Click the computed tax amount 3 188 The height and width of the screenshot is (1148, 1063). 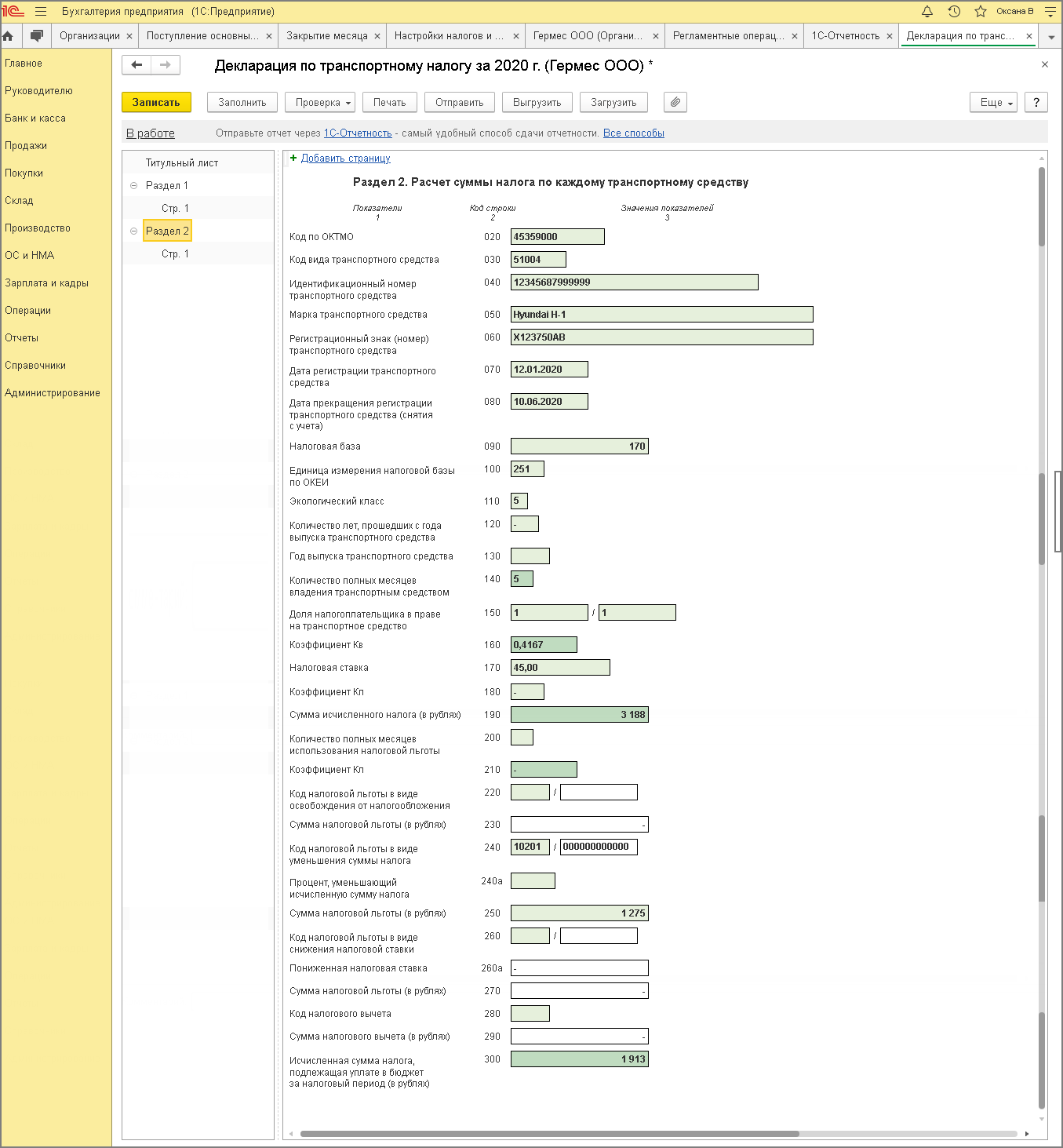[x=580, y=715]
